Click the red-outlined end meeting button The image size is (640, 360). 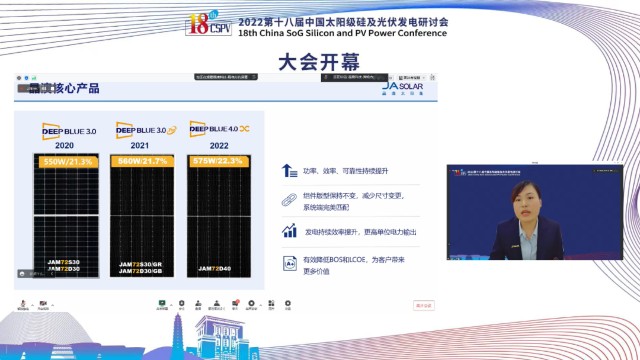click(424, 305)
